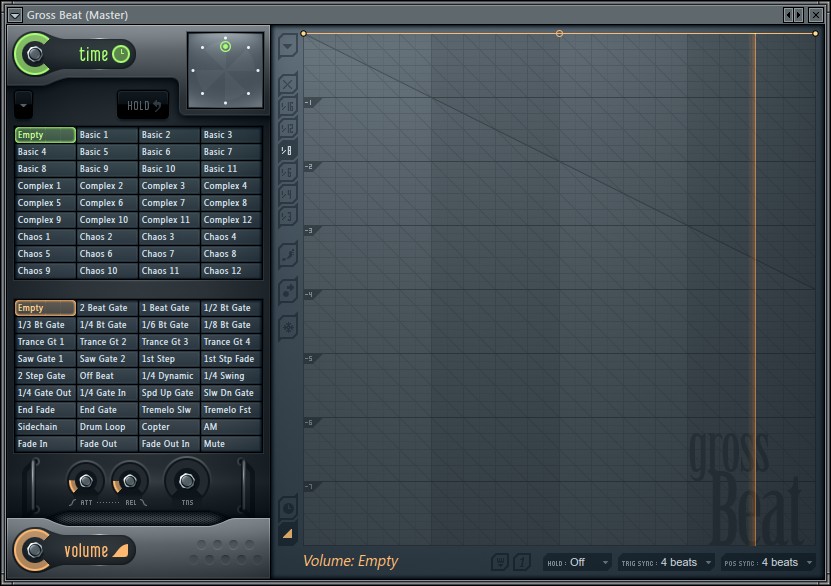Click the envelope midpoint handle at top
The image size is (831, 586).
click(559, 33)
